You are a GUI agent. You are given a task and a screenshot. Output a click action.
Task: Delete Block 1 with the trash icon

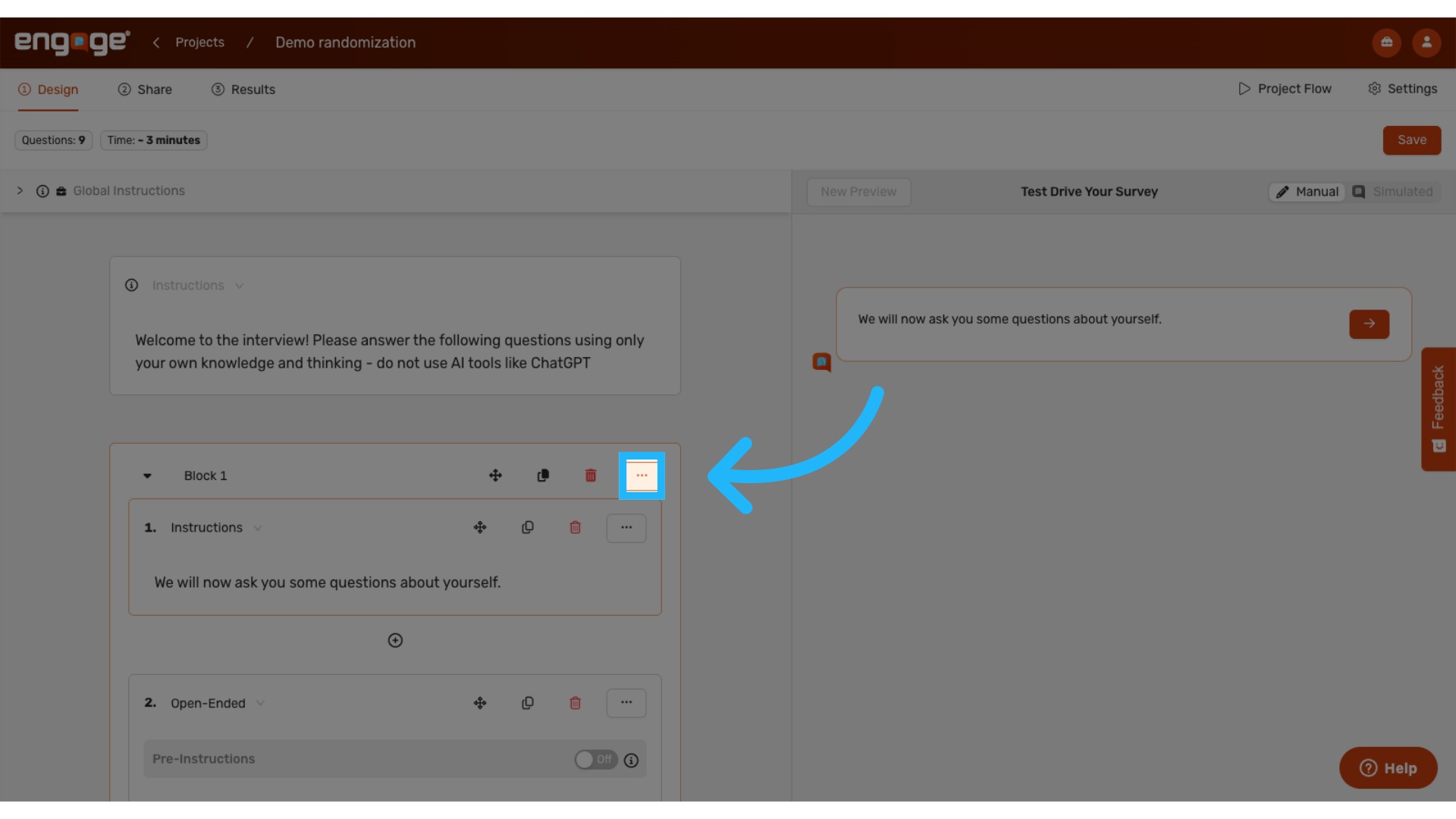591,475
